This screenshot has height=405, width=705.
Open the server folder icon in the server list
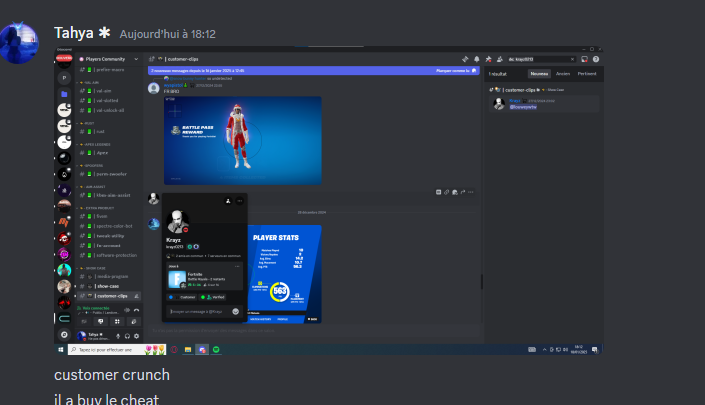pyautogui.click(x=64, y=94)
